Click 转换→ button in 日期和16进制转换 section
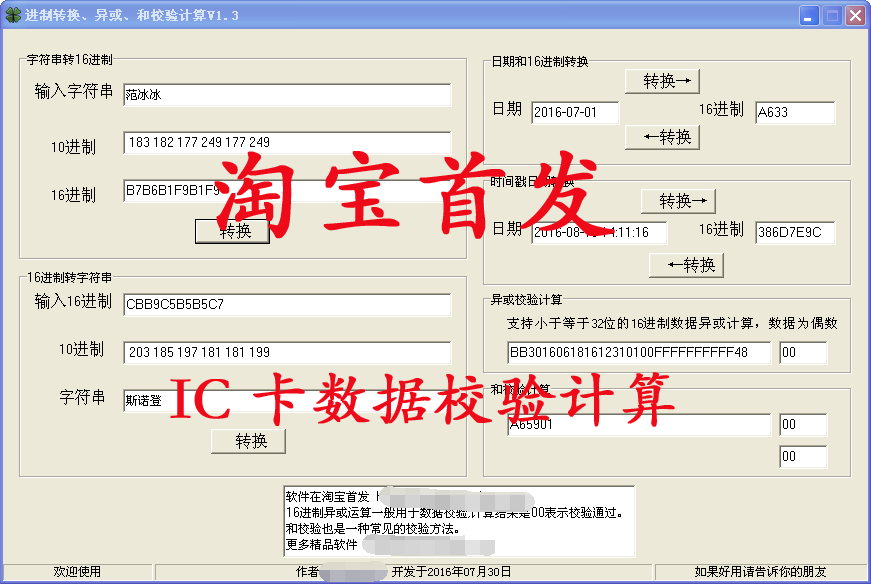Image resolution: width=871 pixels, height=584 pixels. [662, 81]
